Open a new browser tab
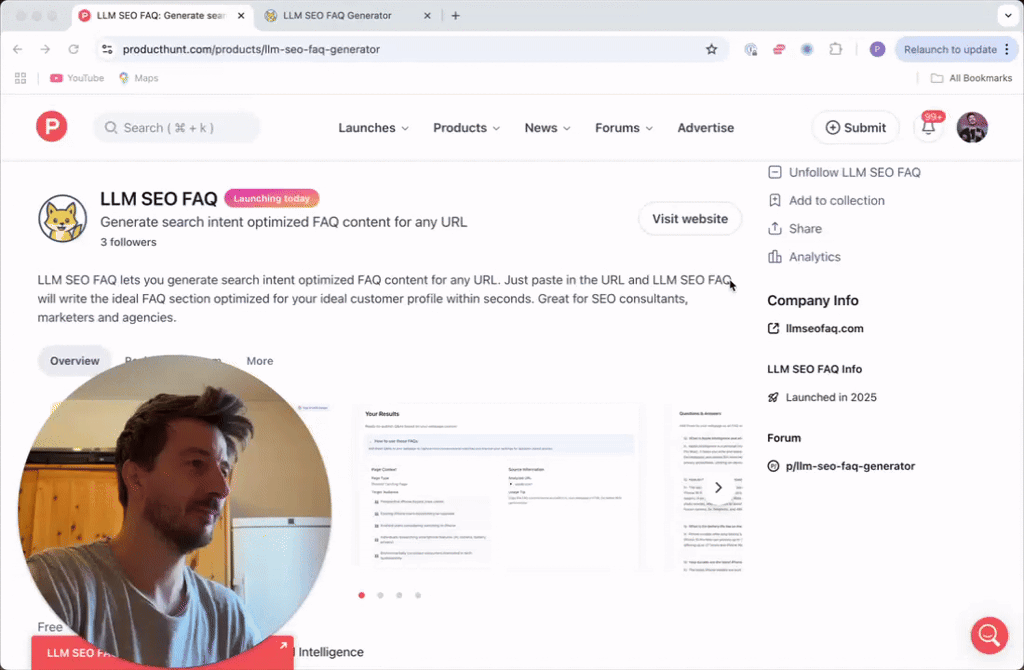1024x670 pixels. point(455,16)
